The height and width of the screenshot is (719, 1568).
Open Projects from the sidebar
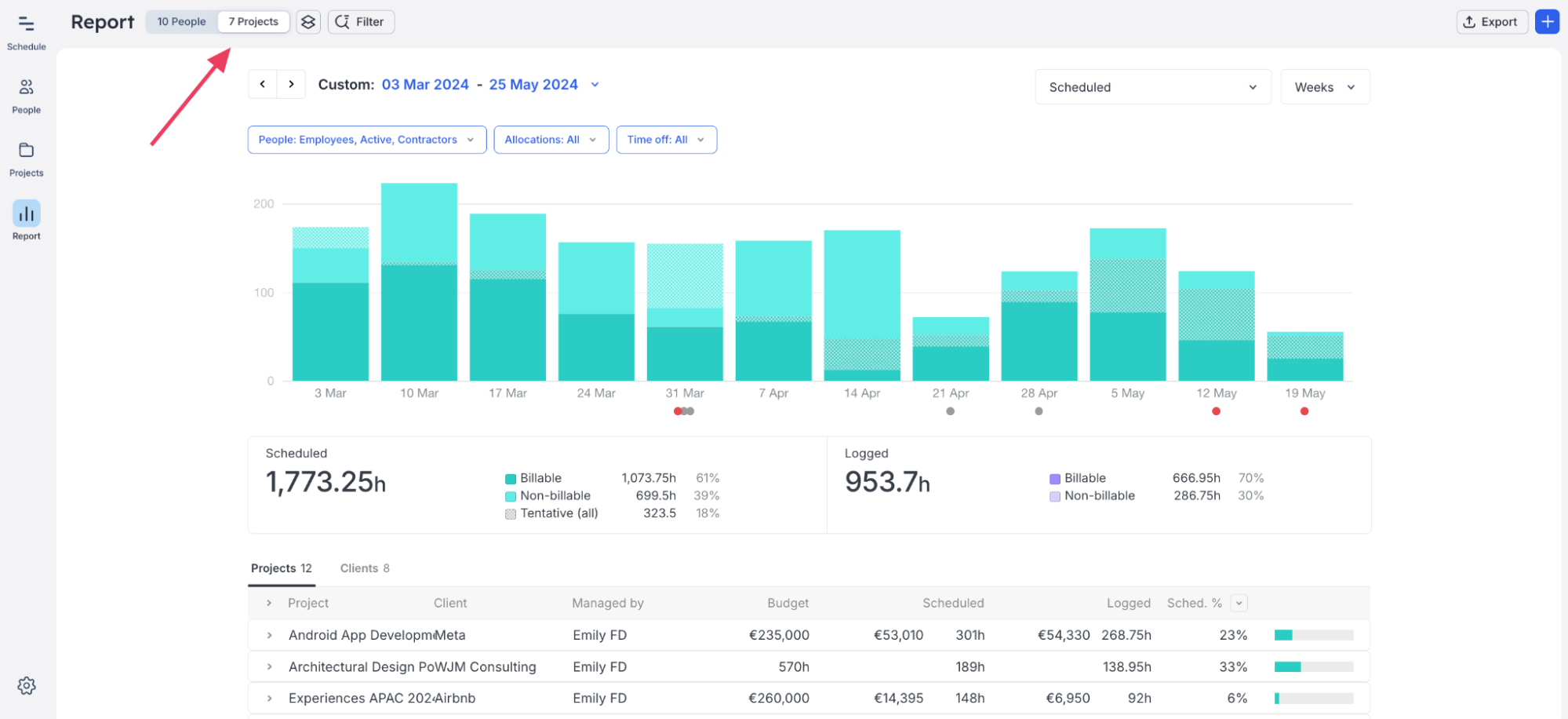tap(26, 151)
